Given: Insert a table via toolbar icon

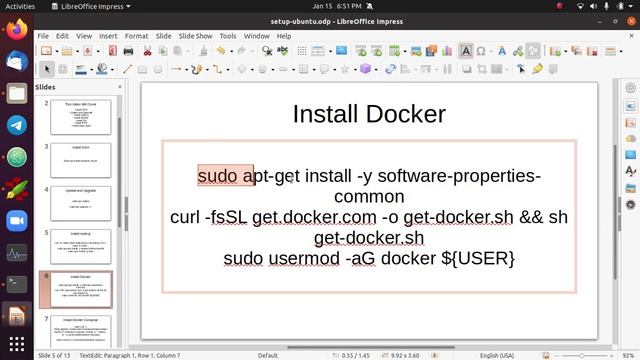Looking at the screenshot, I should 394,51.
